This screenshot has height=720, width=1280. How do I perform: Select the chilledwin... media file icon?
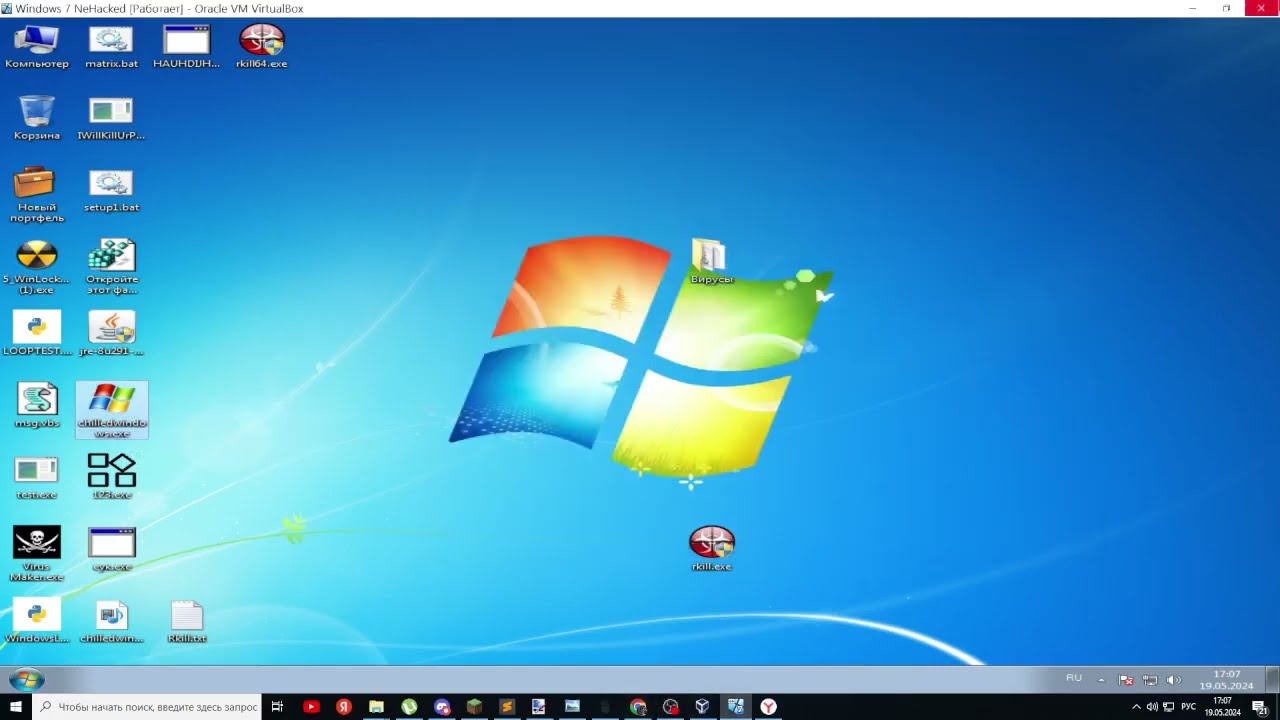111,621
